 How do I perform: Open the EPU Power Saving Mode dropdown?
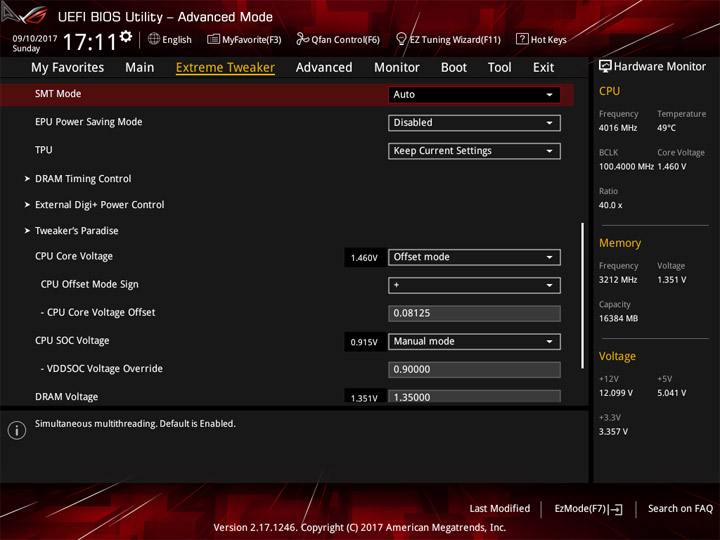click(474, 123)
